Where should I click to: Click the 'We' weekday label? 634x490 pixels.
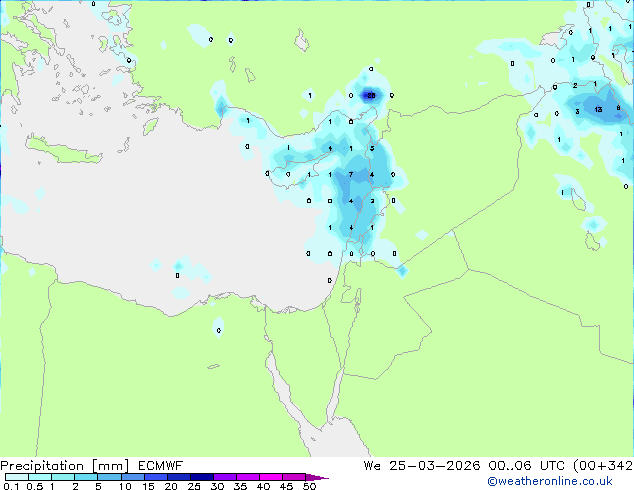point(372,466)
